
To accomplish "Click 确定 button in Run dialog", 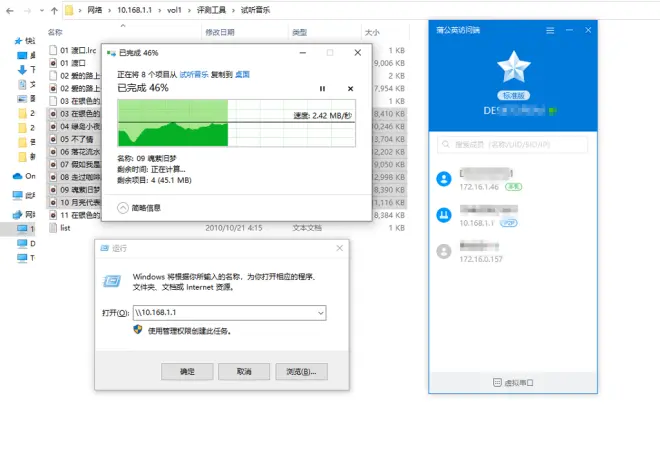I will 187,371.
